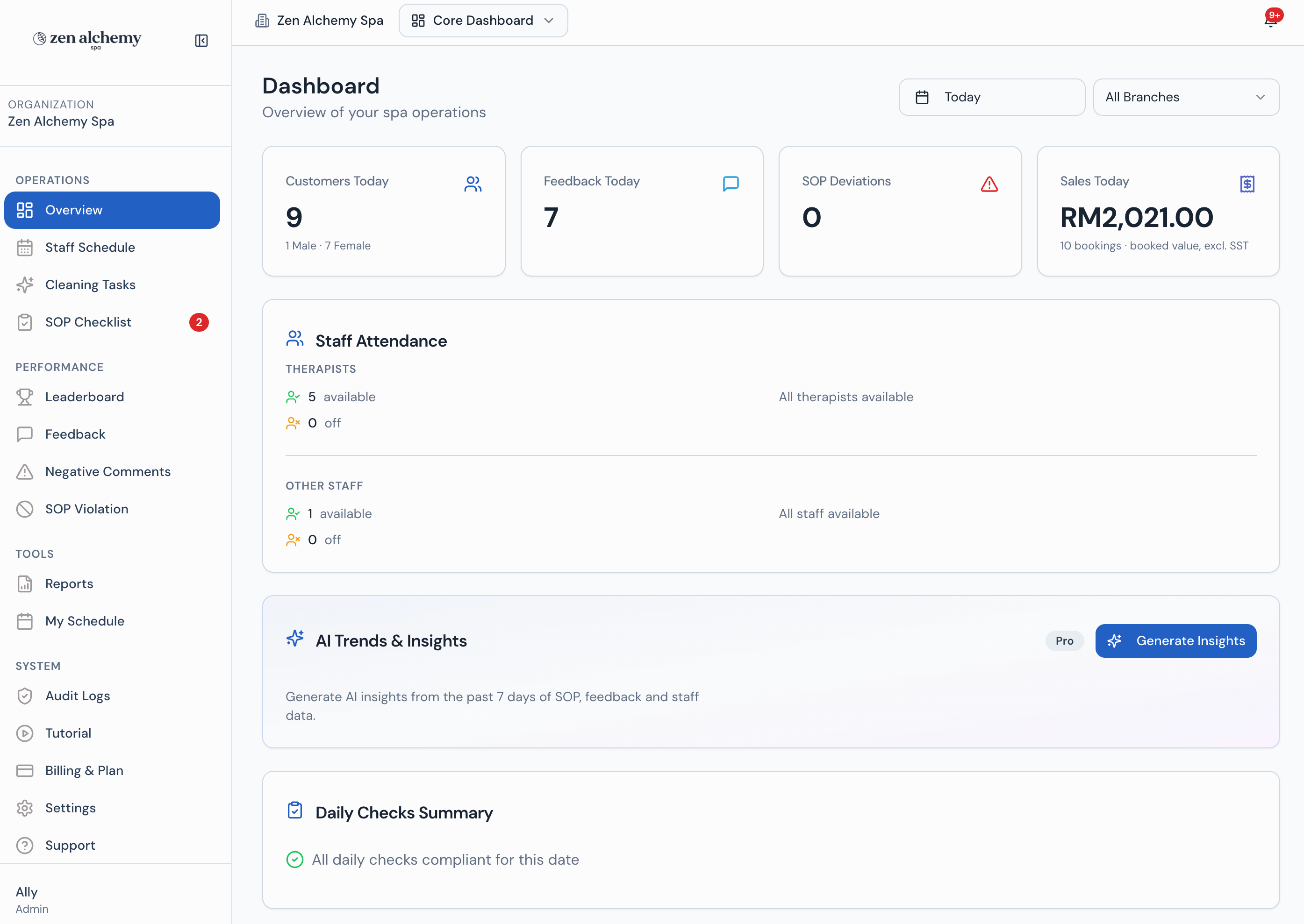1304x924 pixels.
Task: Open the All Branches dropdown
Action: [1186, 97]
